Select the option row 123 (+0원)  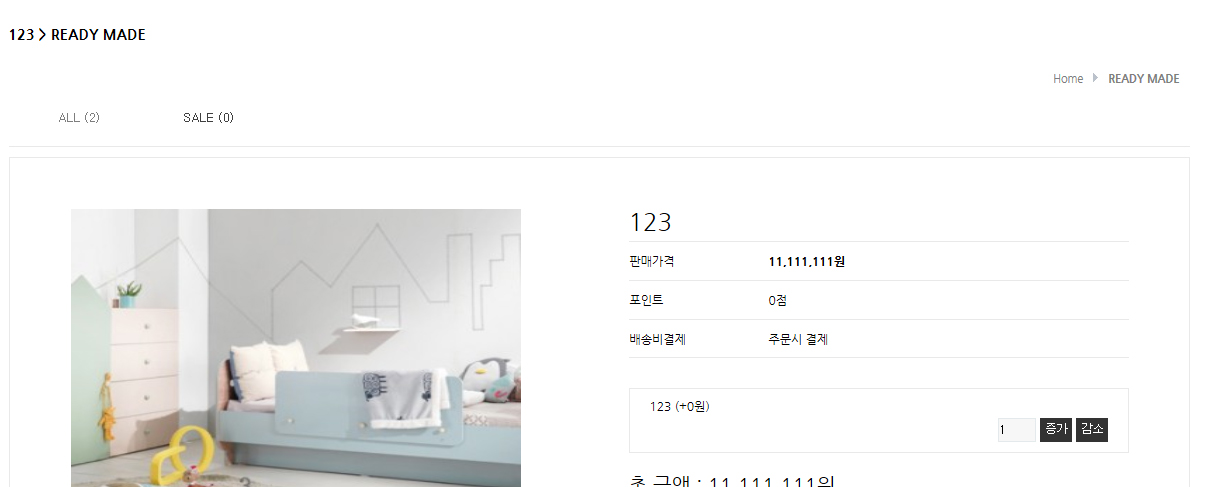pos(680,406)
